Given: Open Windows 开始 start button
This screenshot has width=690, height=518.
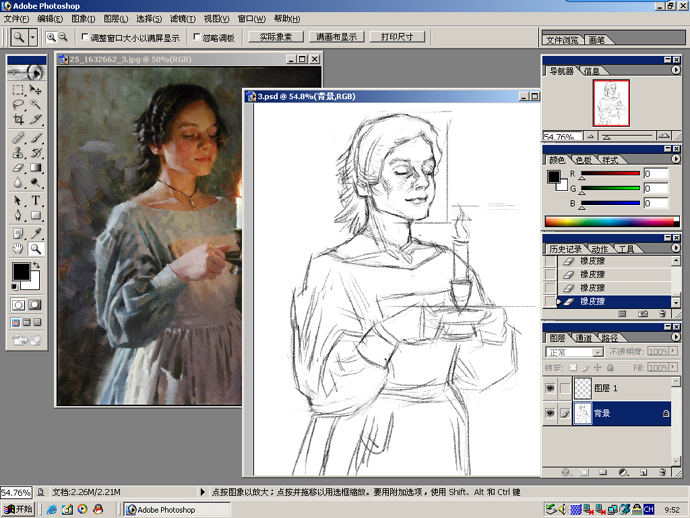Looking at the screenshot, I should [18, 509].
